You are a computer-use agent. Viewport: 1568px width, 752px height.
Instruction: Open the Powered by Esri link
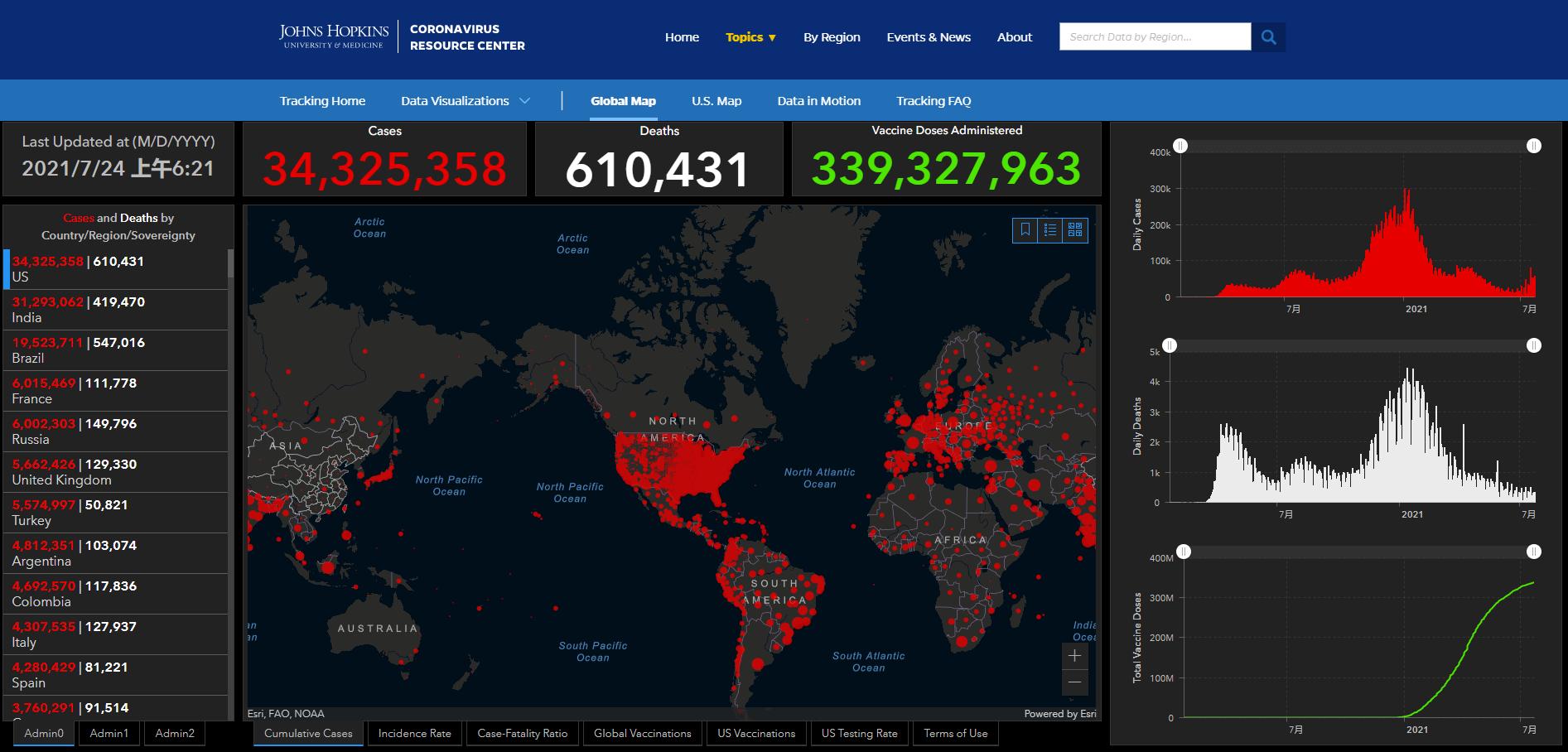[1060, 714]
